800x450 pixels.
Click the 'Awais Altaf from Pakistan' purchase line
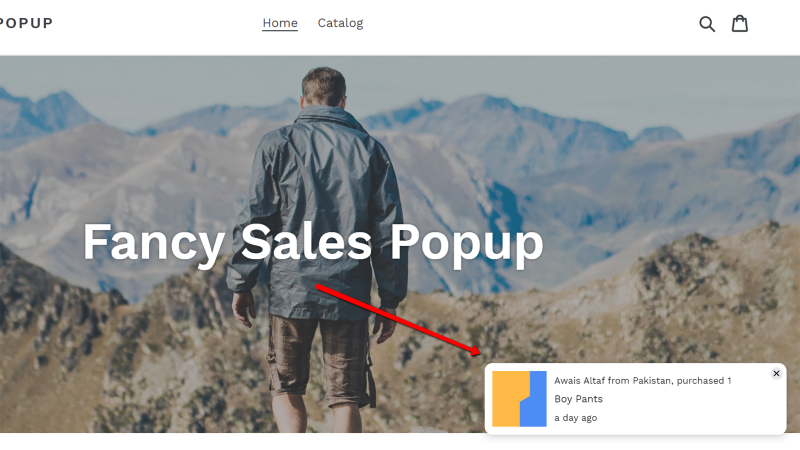(642, 381)
